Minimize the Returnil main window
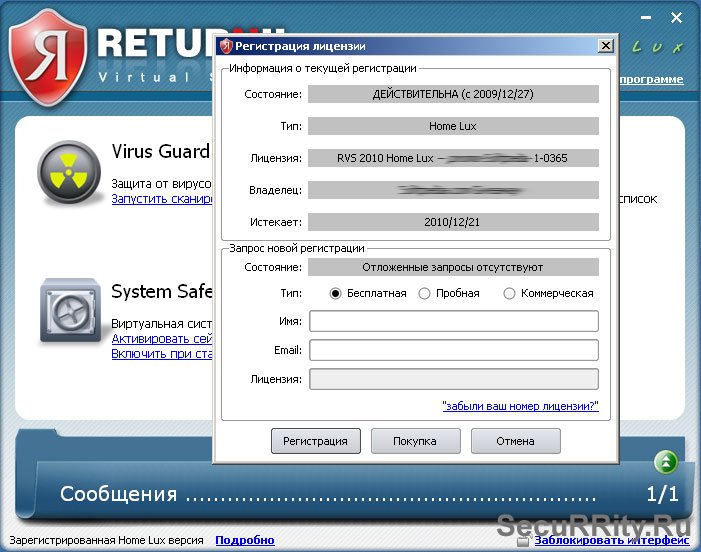The image size is (701, 552). [646, 17]
